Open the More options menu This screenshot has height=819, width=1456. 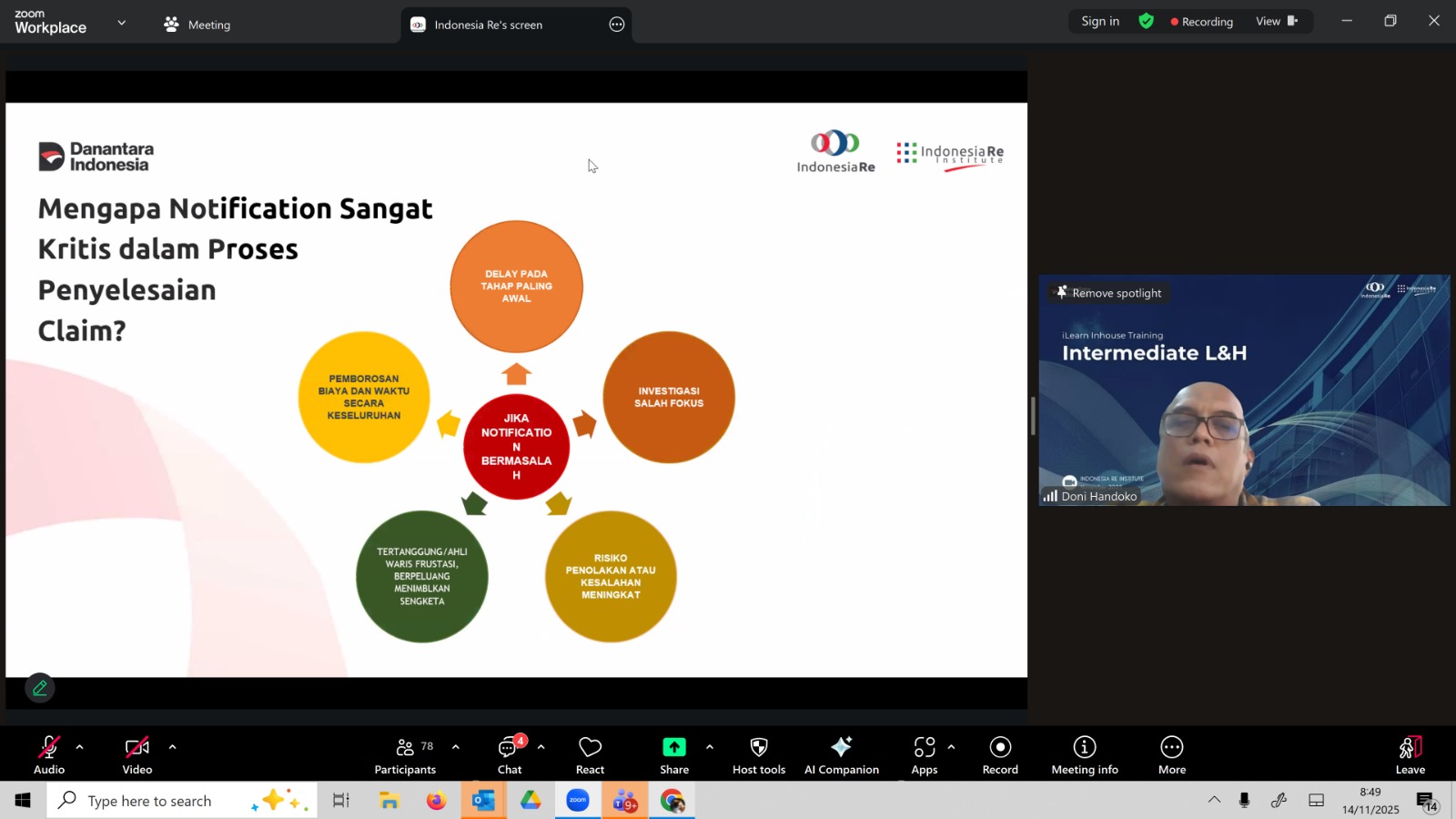click(x=1171, y=755)
